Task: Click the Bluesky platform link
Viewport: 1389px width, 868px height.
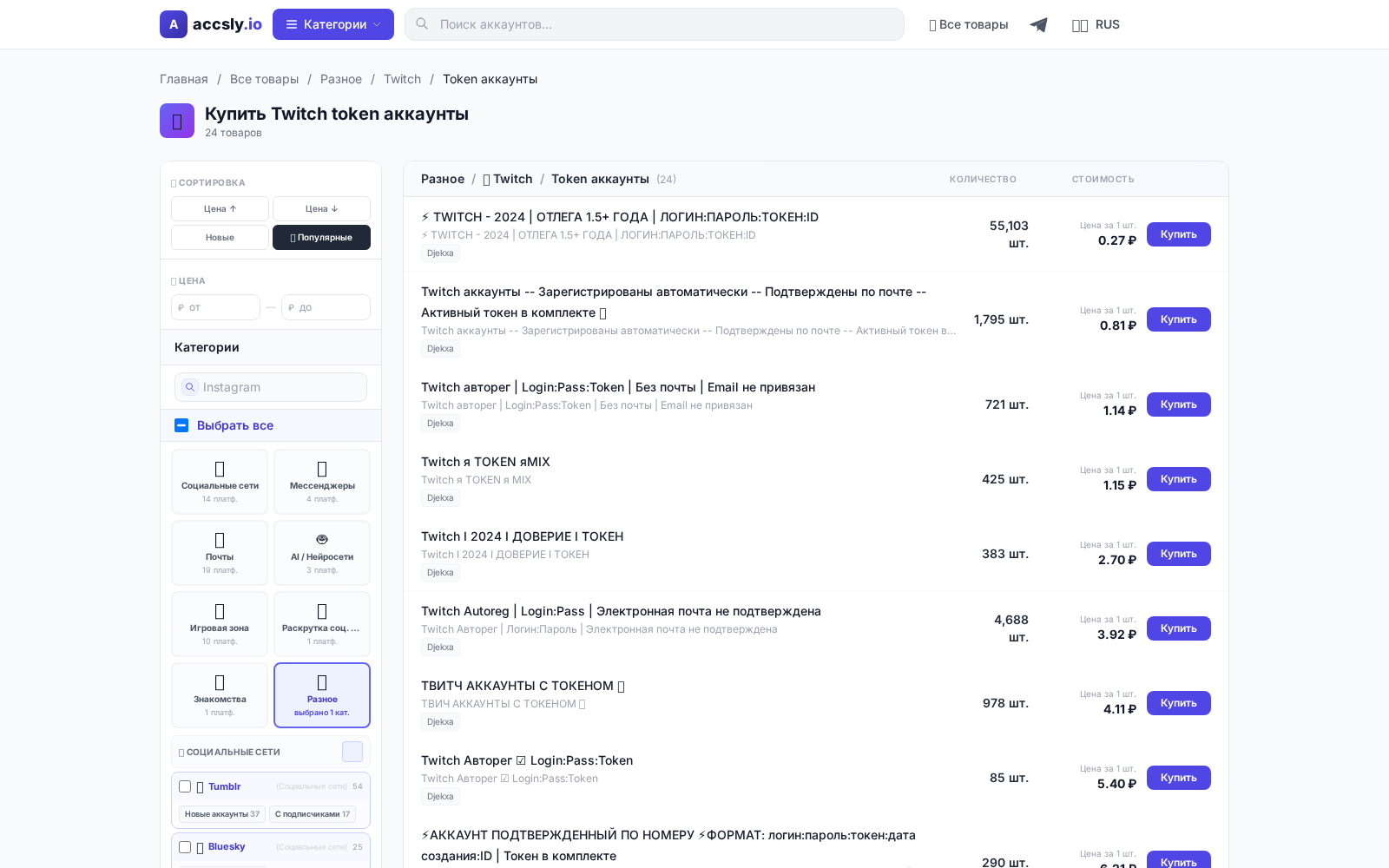Action: point(227,846)
